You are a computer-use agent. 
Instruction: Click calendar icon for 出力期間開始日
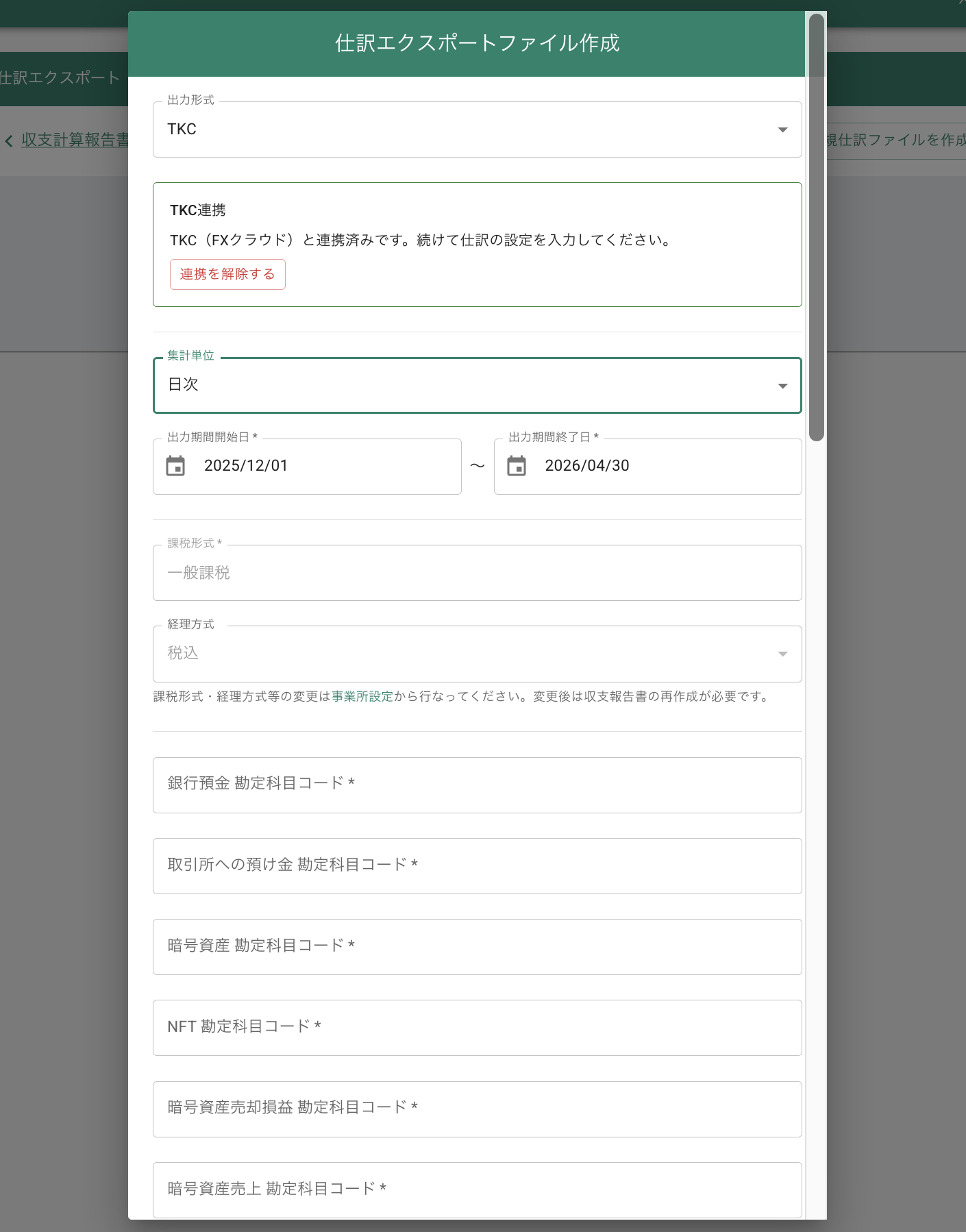click(x=176, y=466)
